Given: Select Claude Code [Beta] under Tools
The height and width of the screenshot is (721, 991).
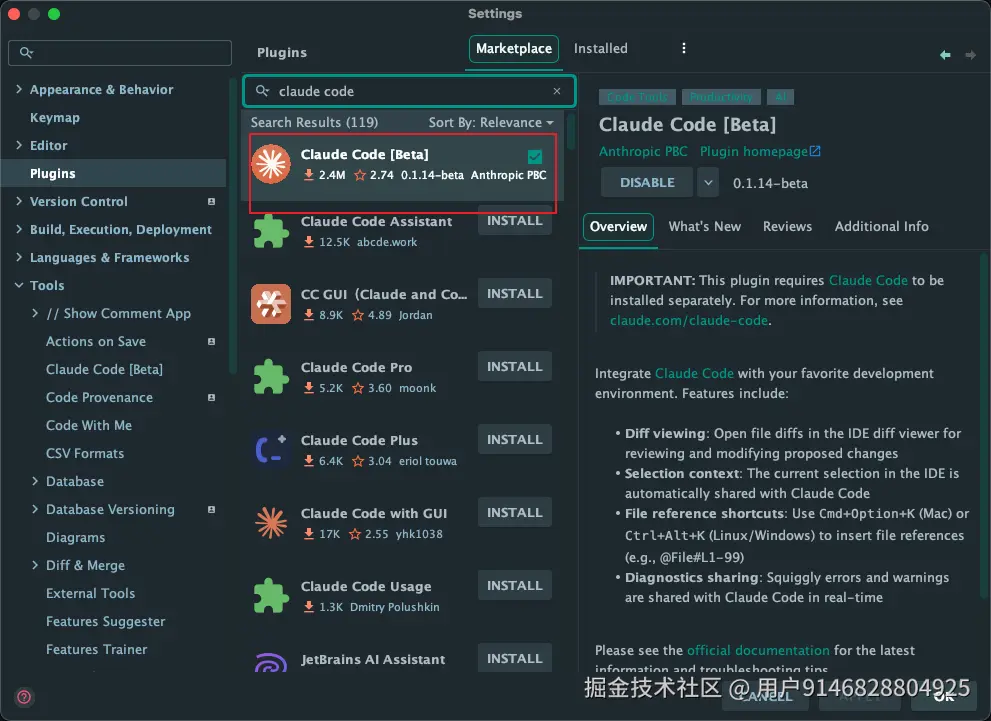Looking at the screenshot, I should pyautogui.click(x=104, y=370).
